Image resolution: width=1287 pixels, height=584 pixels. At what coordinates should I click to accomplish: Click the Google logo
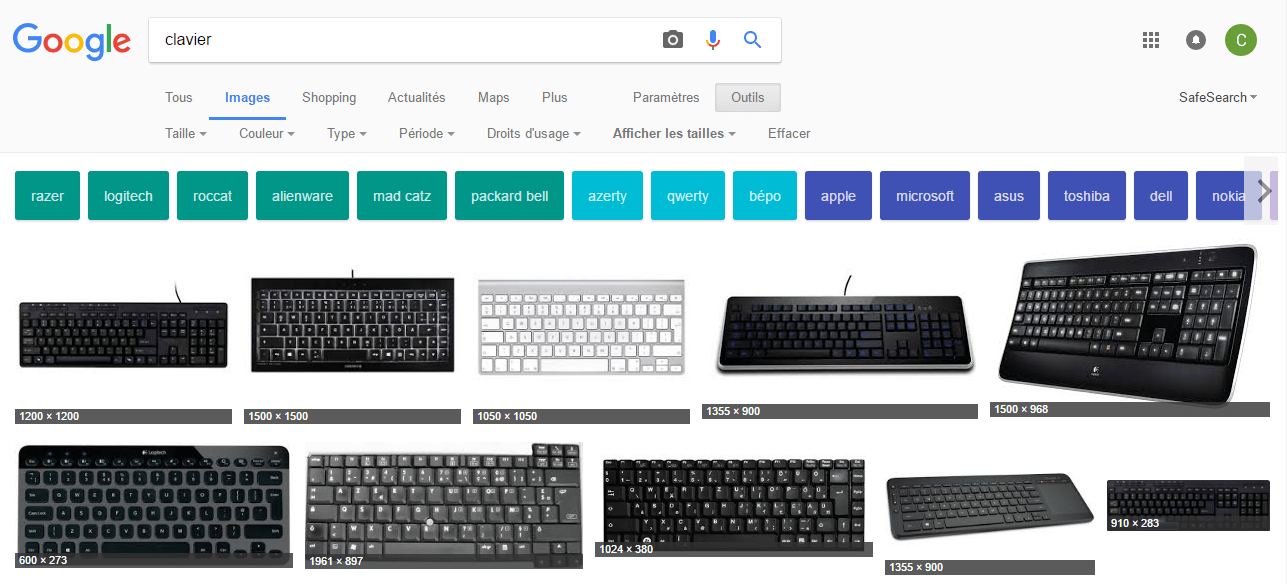click(71, 40)
